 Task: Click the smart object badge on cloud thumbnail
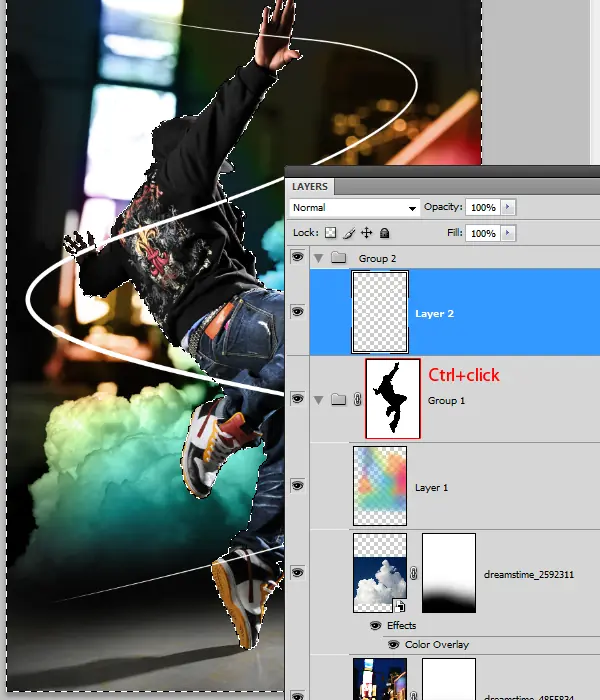point(400,606)
